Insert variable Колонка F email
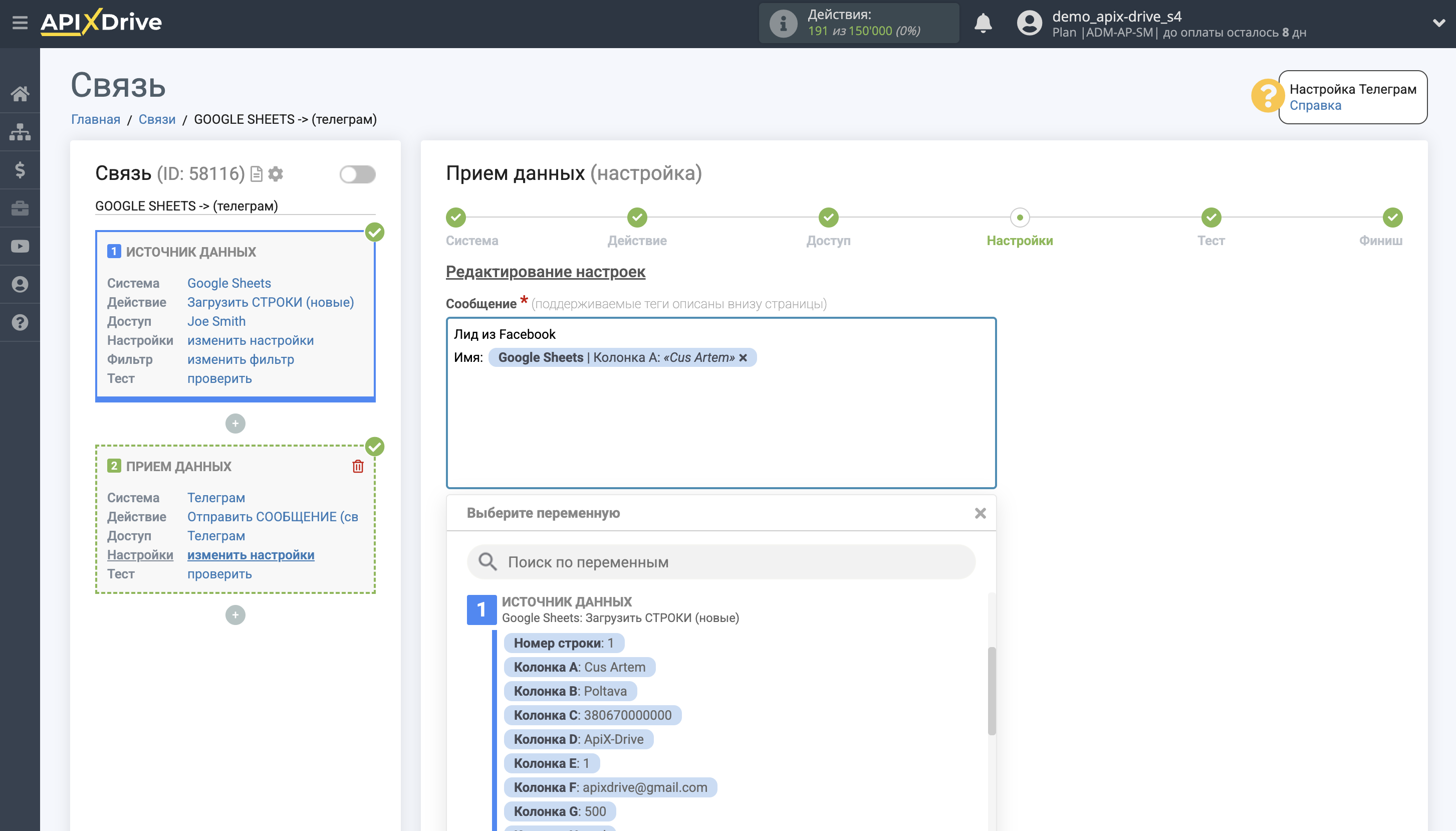 click(x=610, y=787)
